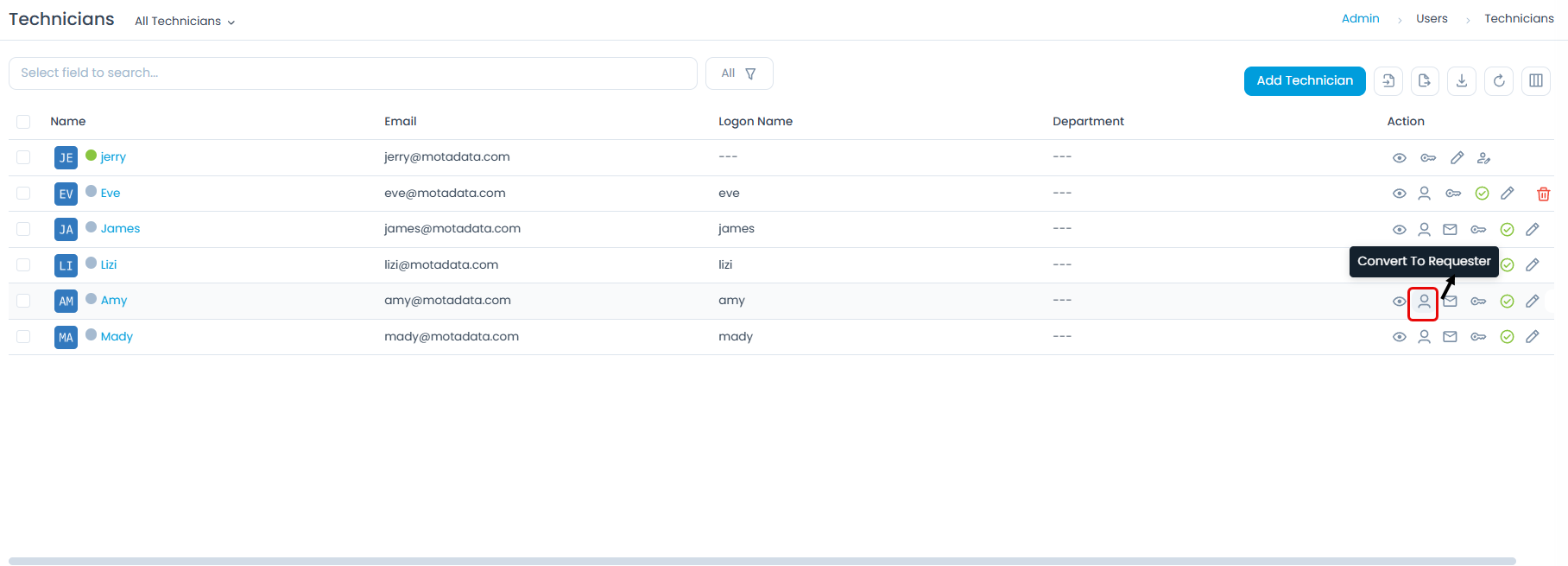Click the Technicians breadcrumb item

[x=1519, y=18]
